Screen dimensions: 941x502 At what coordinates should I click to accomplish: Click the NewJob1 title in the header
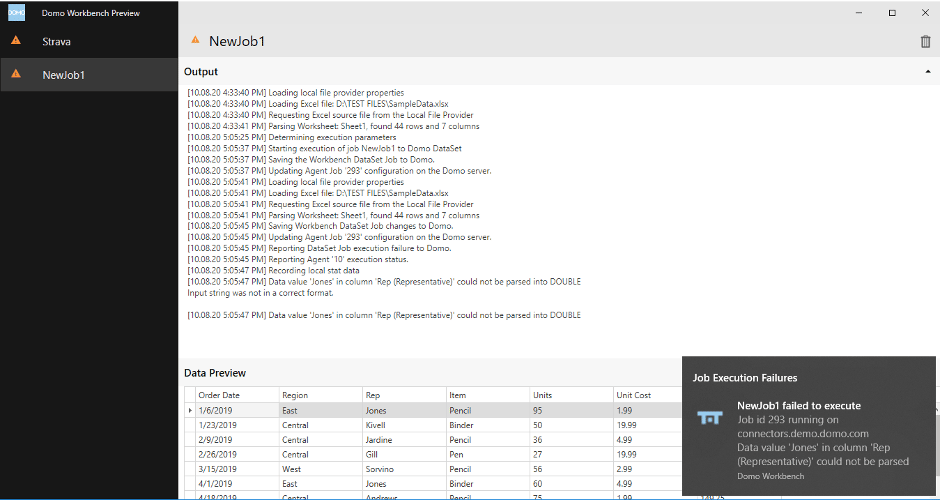click(236, 41)
